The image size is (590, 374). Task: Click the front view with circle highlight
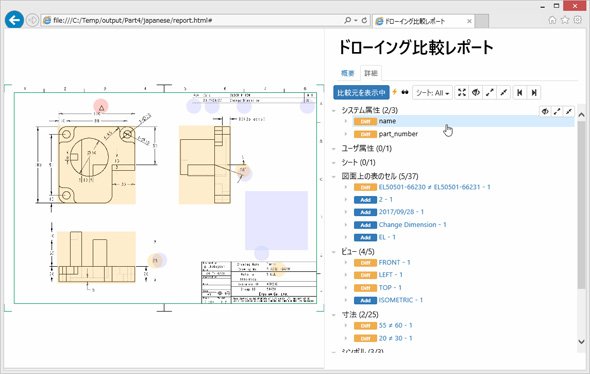click(x=97, y=165)
